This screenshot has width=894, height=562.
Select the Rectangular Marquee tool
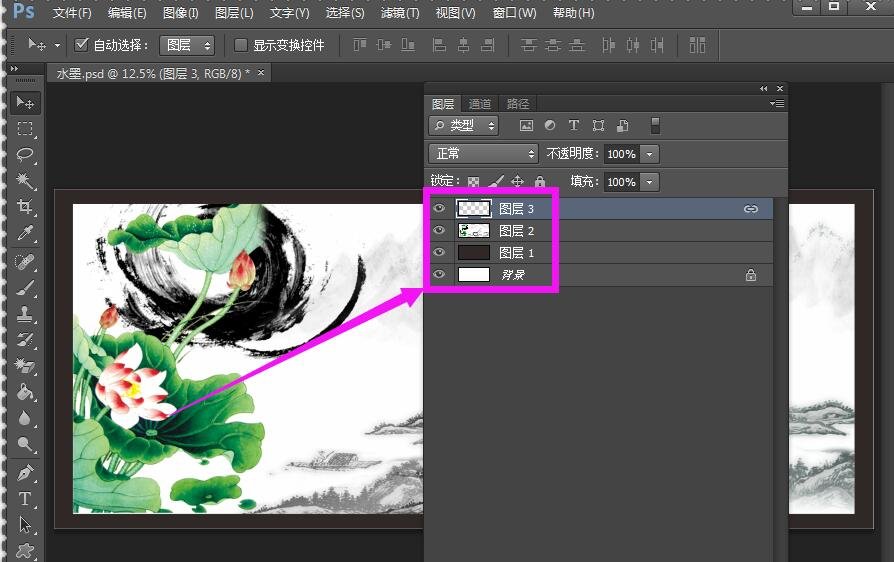click(x=25, y=129)
